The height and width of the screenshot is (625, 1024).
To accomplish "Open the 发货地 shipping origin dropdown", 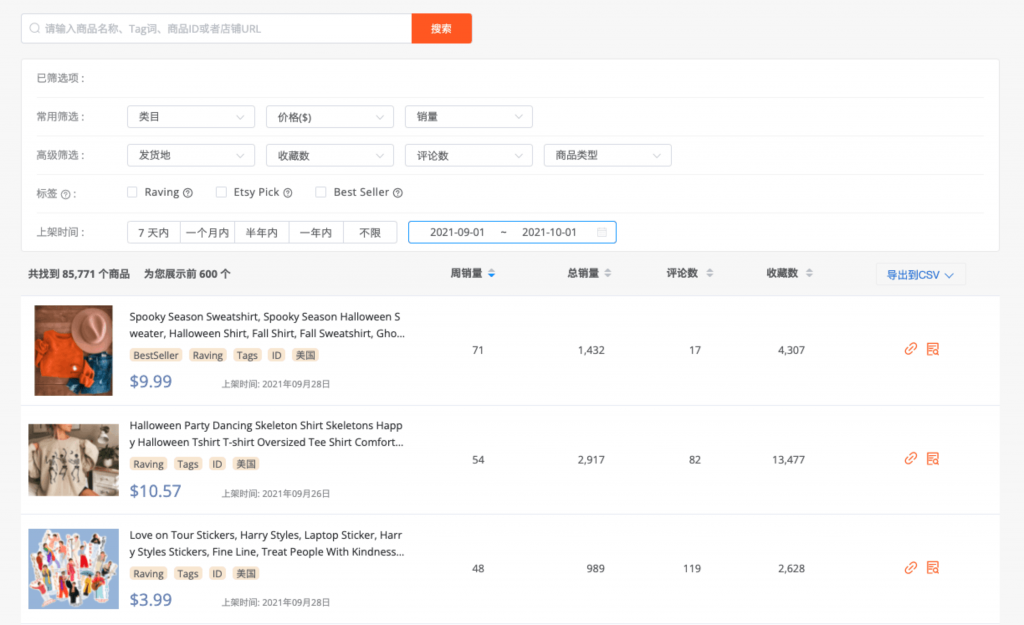I will (190, 155).
